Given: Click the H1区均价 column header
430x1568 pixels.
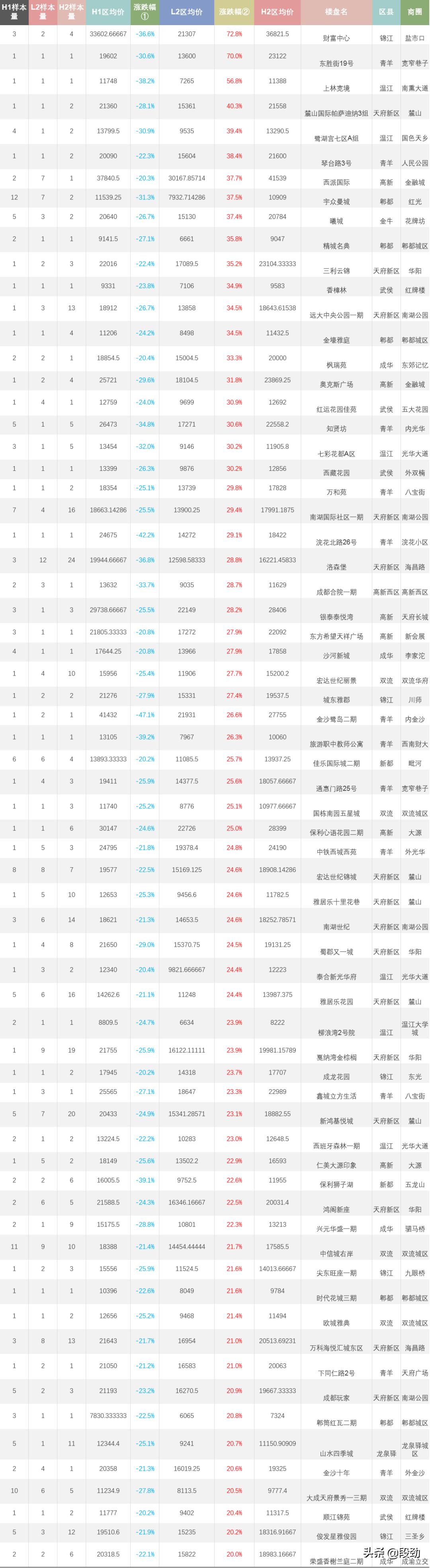Looking at the screenshot, I should click(x=107, y=12).
